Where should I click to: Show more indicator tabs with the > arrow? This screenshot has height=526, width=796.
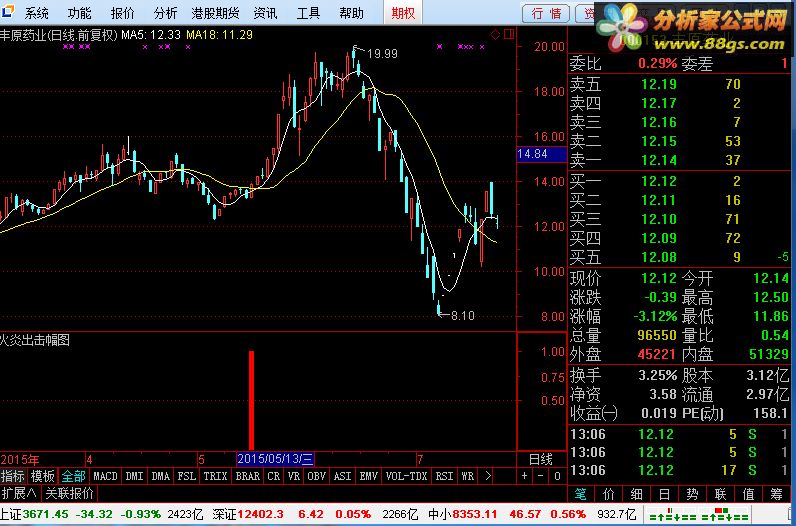pyautogui.click(x=487, y=476)
